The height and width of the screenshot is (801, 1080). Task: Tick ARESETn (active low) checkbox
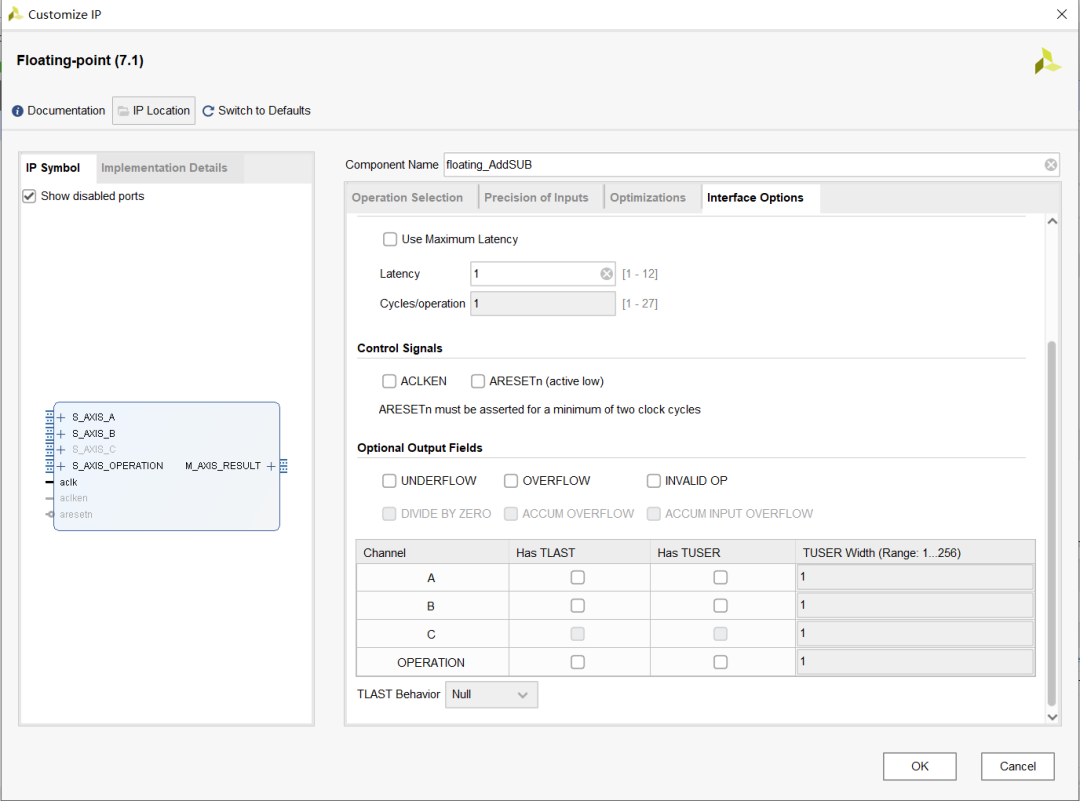coord(478,381)
